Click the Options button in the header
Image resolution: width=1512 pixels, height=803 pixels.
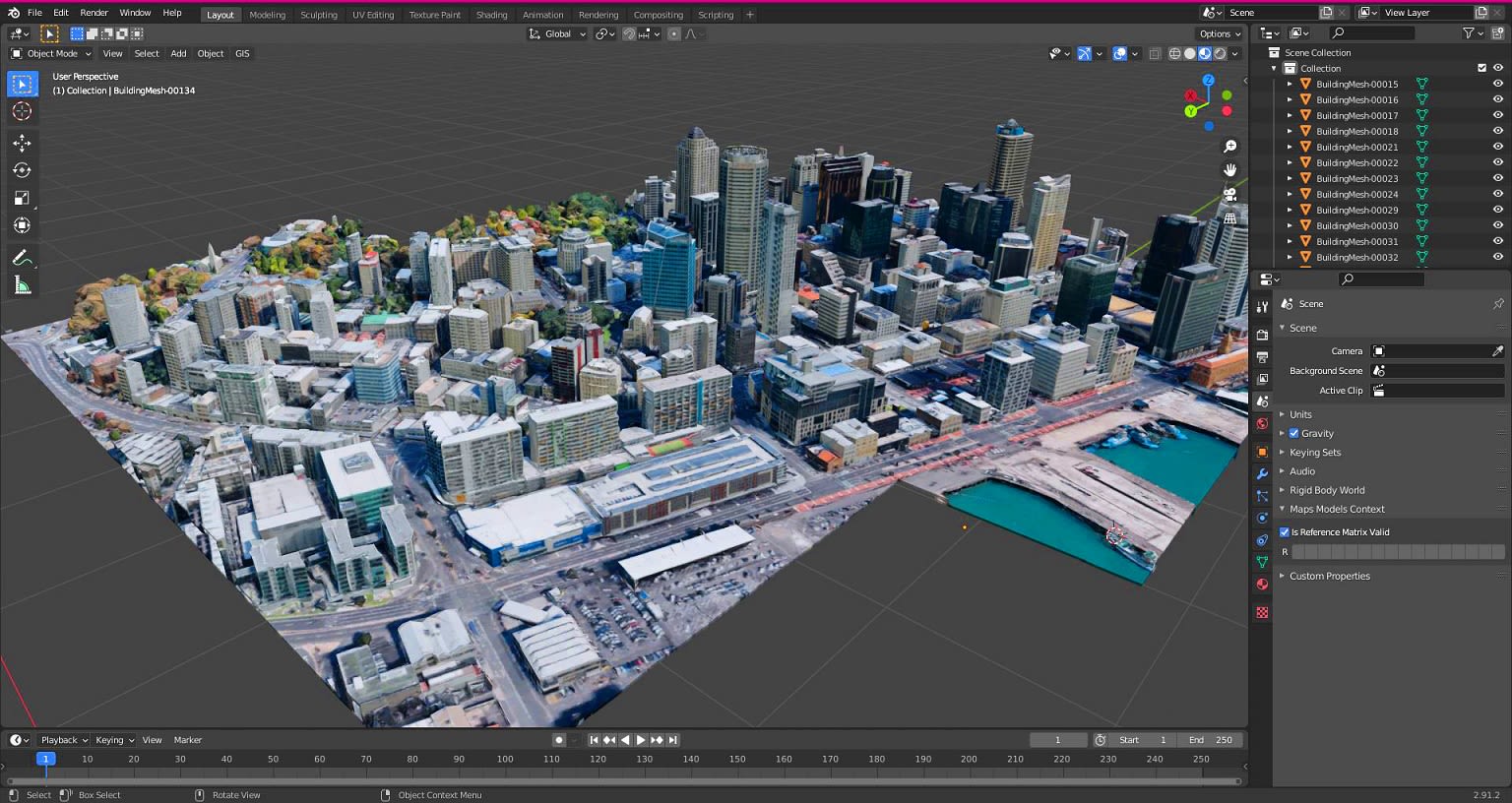coord(1218,33)
